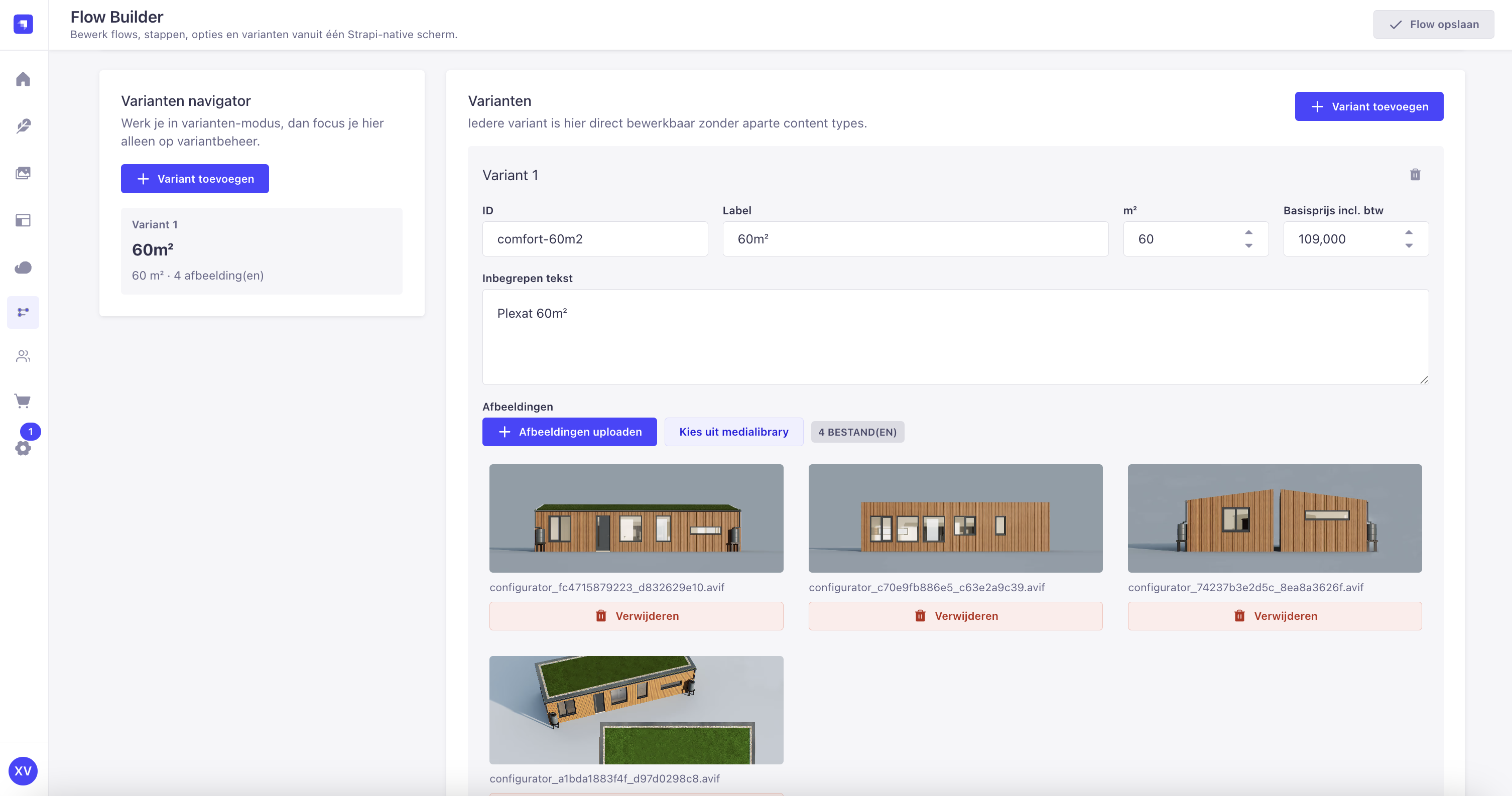
Task: Open Settings gear icon with badge
Action: click(23, 448)
